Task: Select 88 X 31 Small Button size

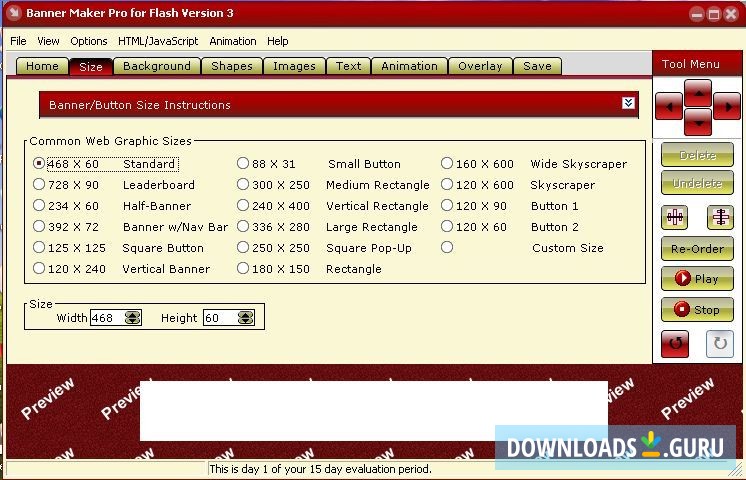Action: pos(319,164)
